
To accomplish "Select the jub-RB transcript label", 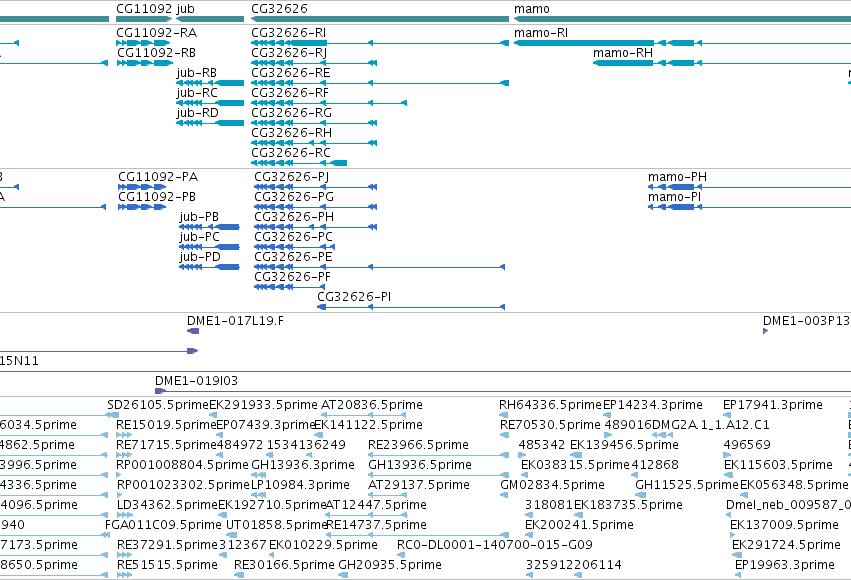I will [x=197, y=73].
